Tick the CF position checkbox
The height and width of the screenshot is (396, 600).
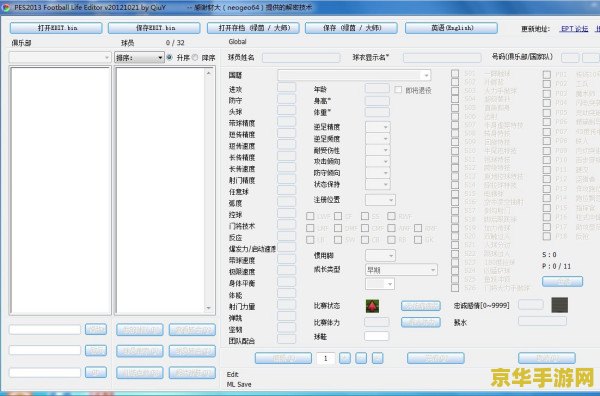point(338,217)
